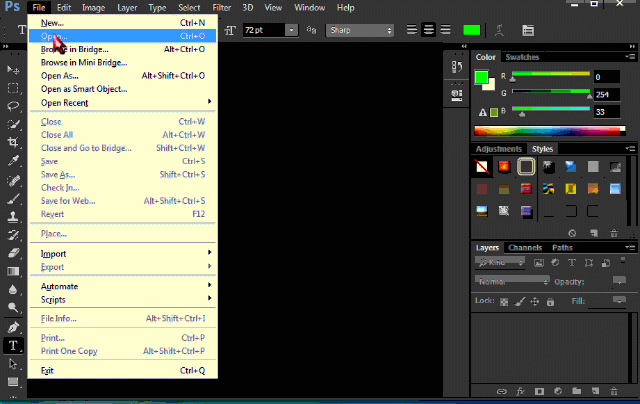The width and height of the screenshot is (640, 404).
Task: Click the B channel slider
Action: (551, 111)
